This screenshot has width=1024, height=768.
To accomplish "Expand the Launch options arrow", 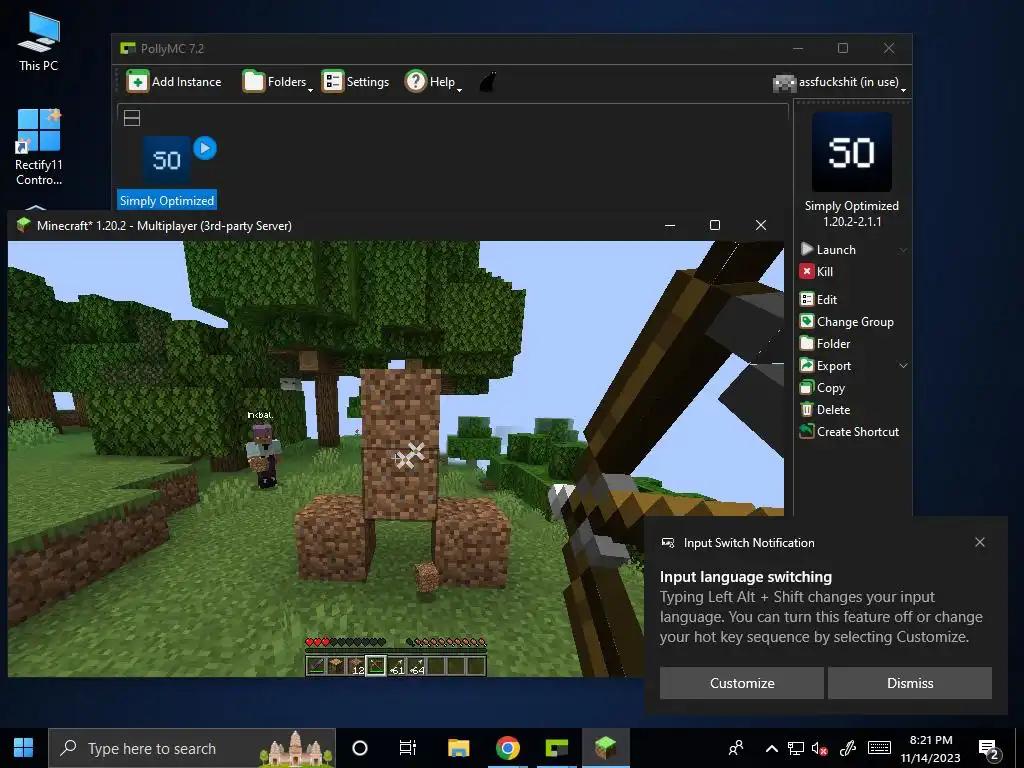I will click(x=903, y=250).
